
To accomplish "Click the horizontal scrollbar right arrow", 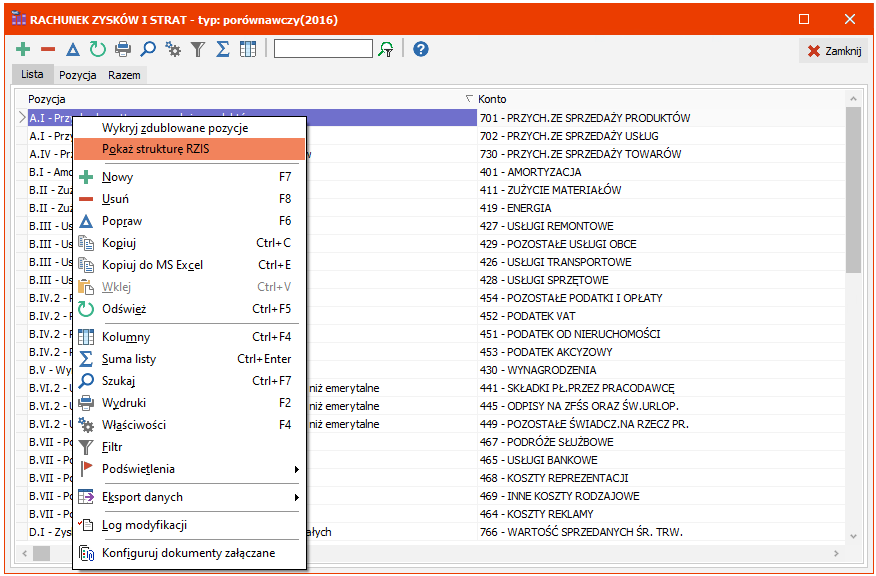I will tap(836, 554).
